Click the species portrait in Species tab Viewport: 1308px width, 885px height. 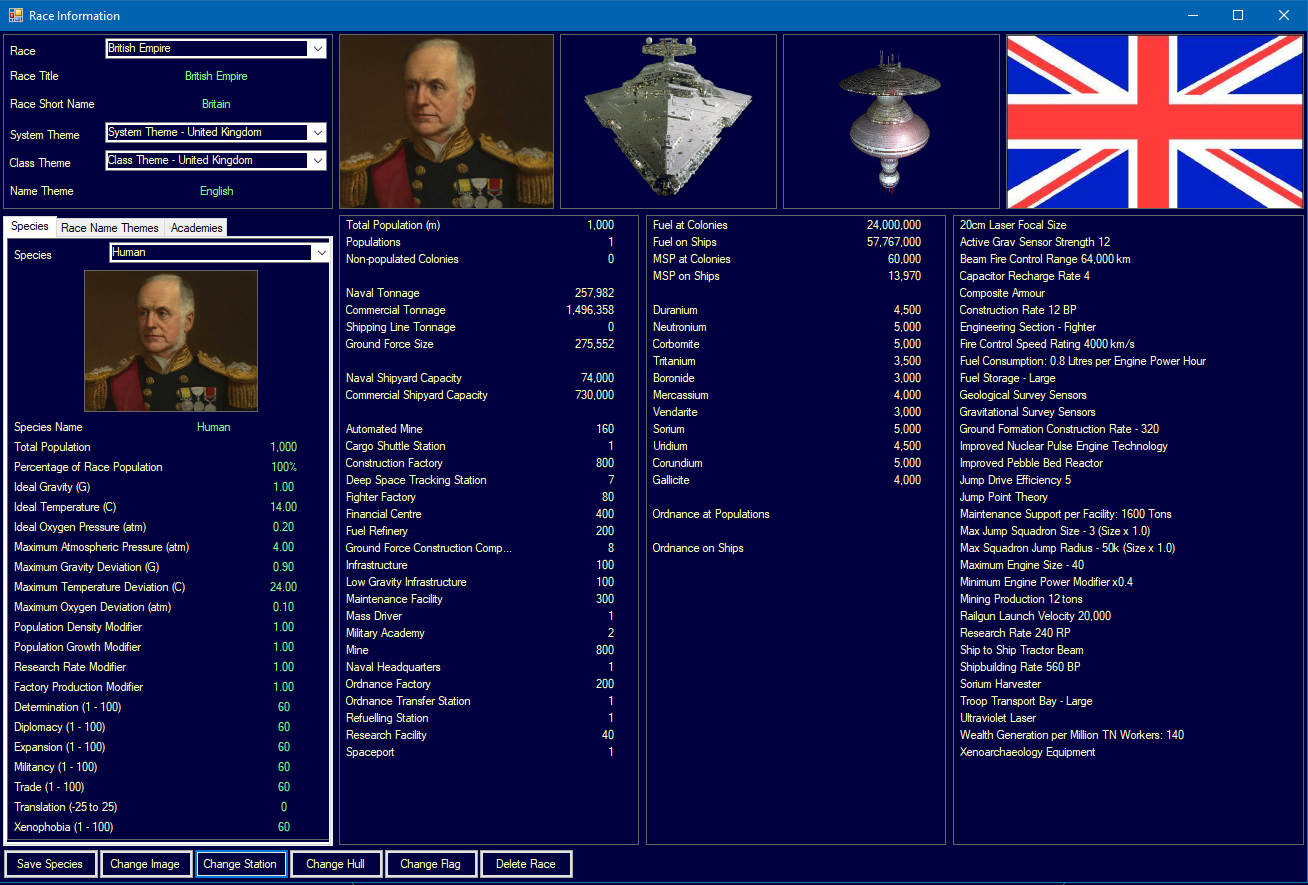tap(171, 340)
